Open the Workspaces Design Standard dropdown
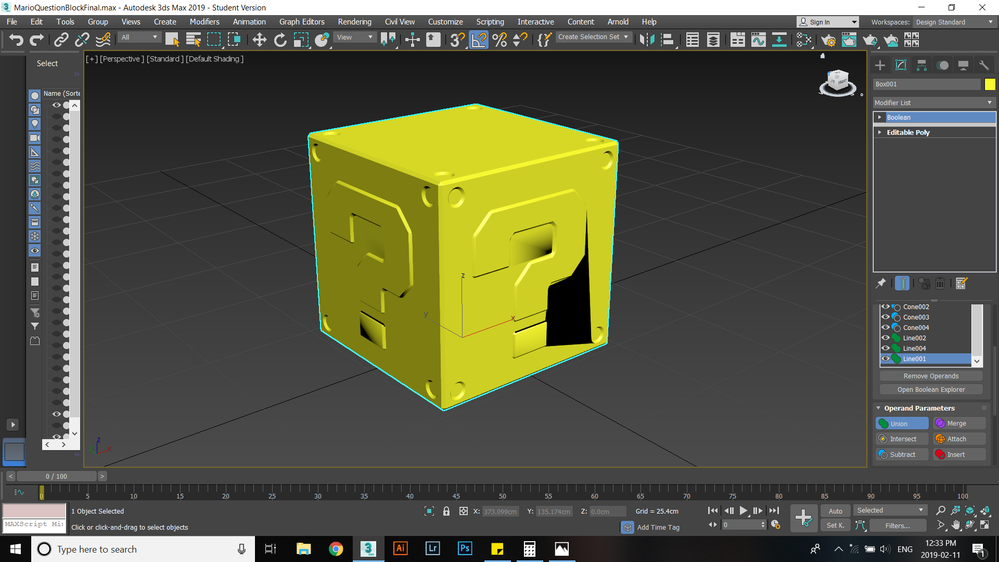Screen dimensions: 999x562 (x=954, y=22)
